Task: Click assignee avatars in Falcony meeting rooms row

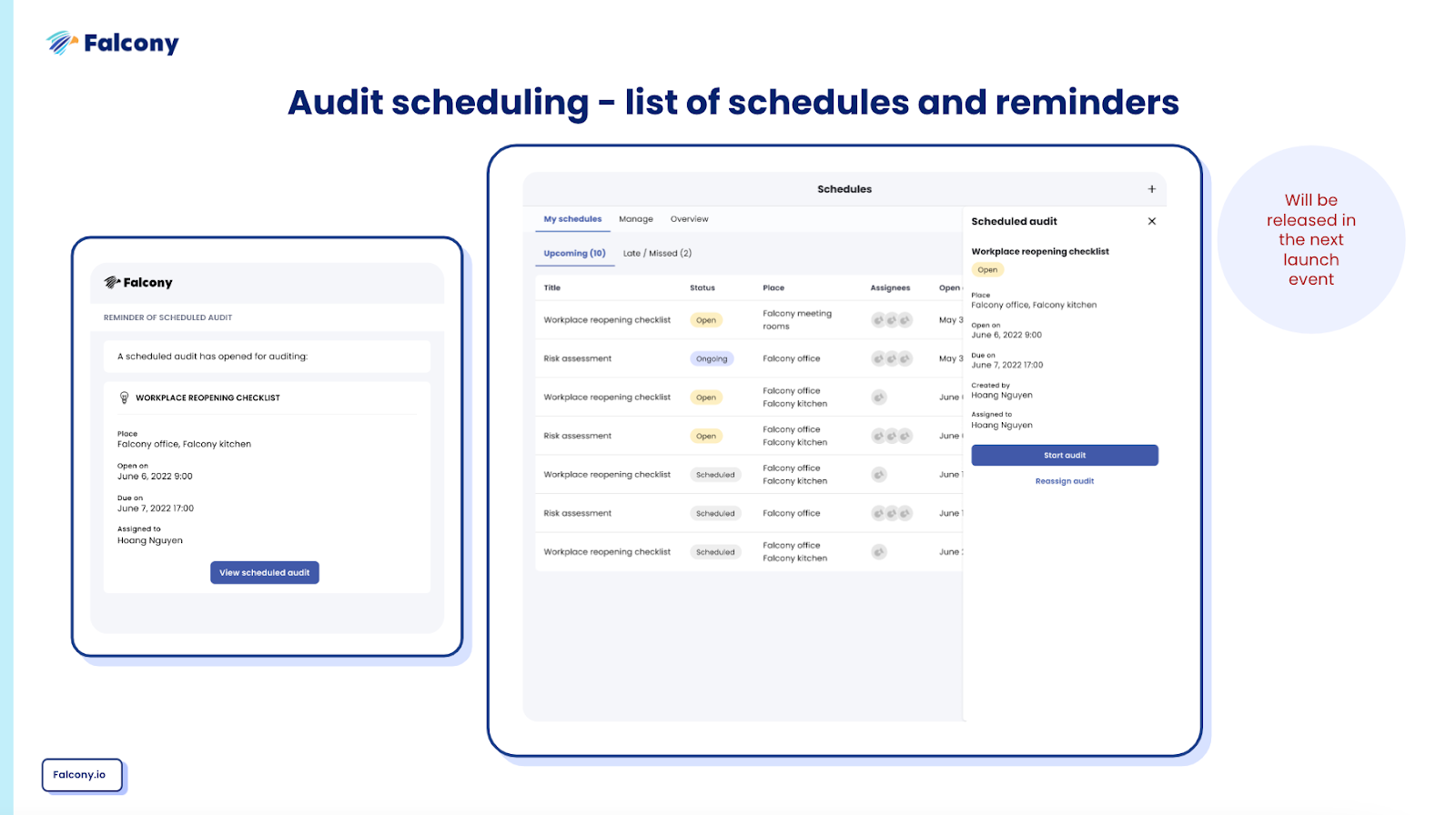Action: point(892,320)
